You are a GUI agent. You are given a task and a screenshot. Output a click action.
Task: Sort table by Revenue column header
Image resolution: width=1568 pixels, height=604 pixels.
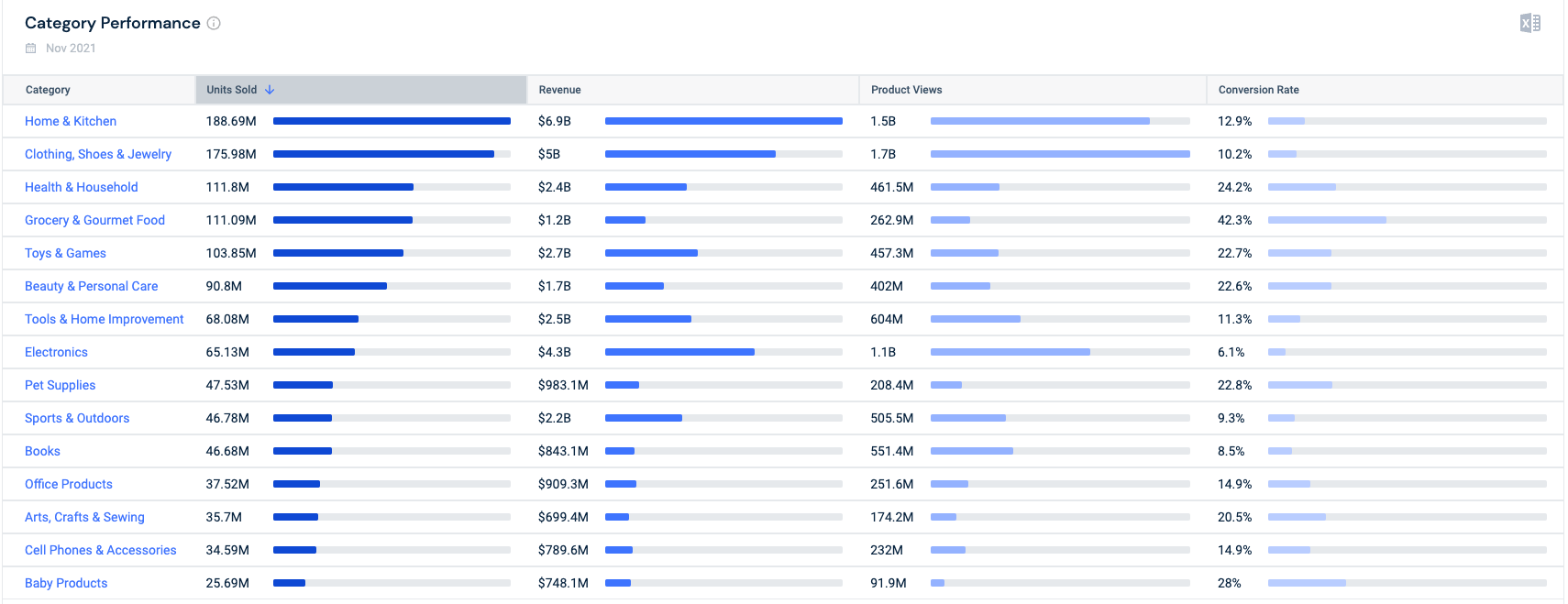click(559, 90)
